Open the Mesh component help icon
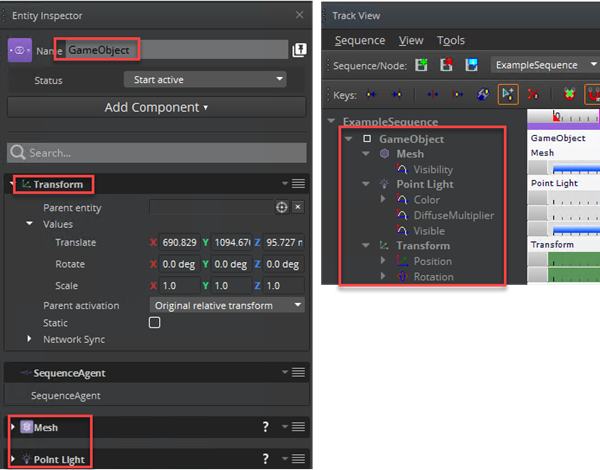This screenshot has height=470, width=600. click(x=265, y=427)
